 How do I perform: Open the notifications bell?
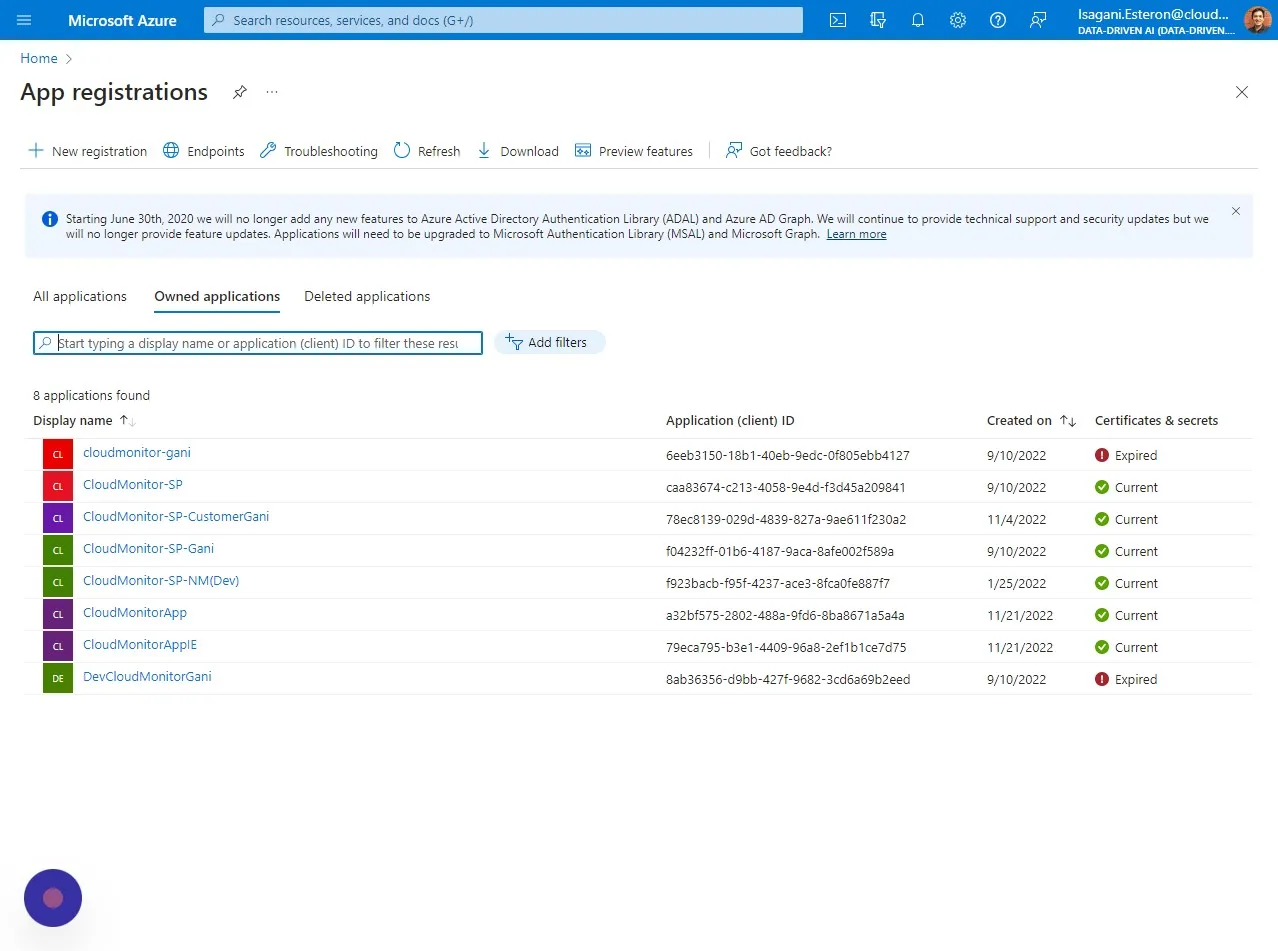(918, 20)
